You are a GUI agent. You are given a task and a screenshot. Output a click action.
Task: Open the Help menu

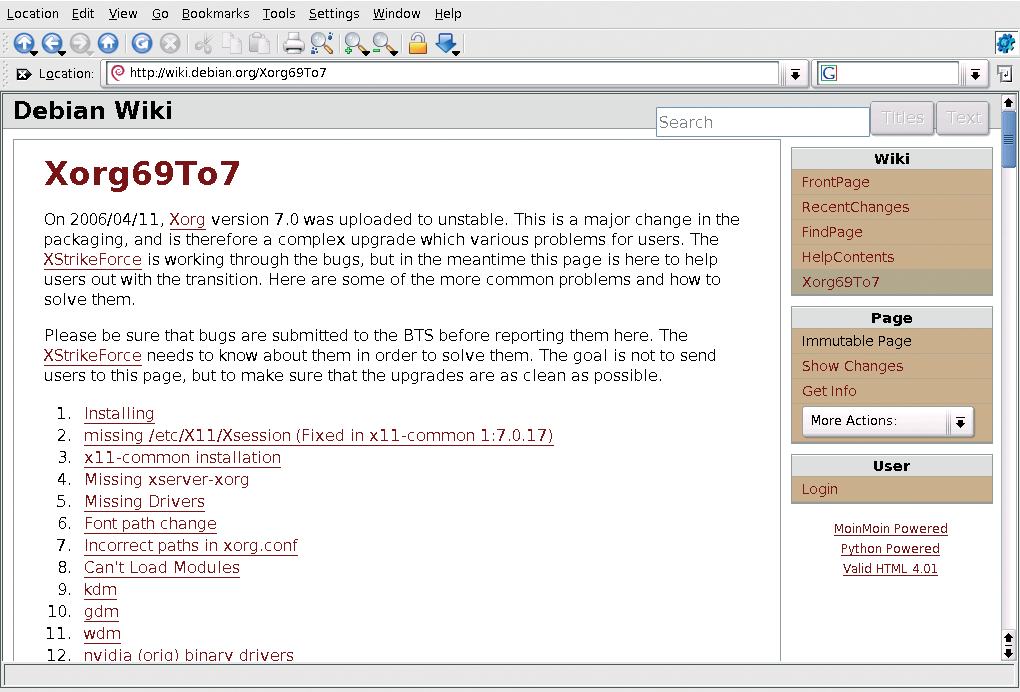tap(448, 14)
